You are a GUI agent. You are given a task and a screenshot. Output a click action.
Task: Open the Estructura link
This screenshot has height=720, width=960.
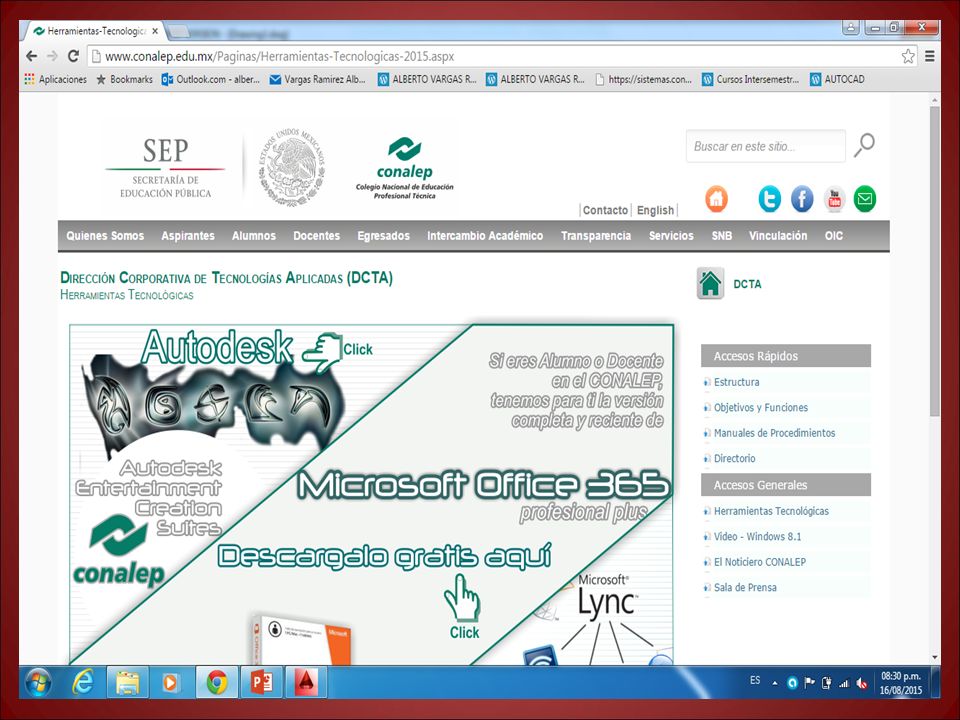point(737,382)
